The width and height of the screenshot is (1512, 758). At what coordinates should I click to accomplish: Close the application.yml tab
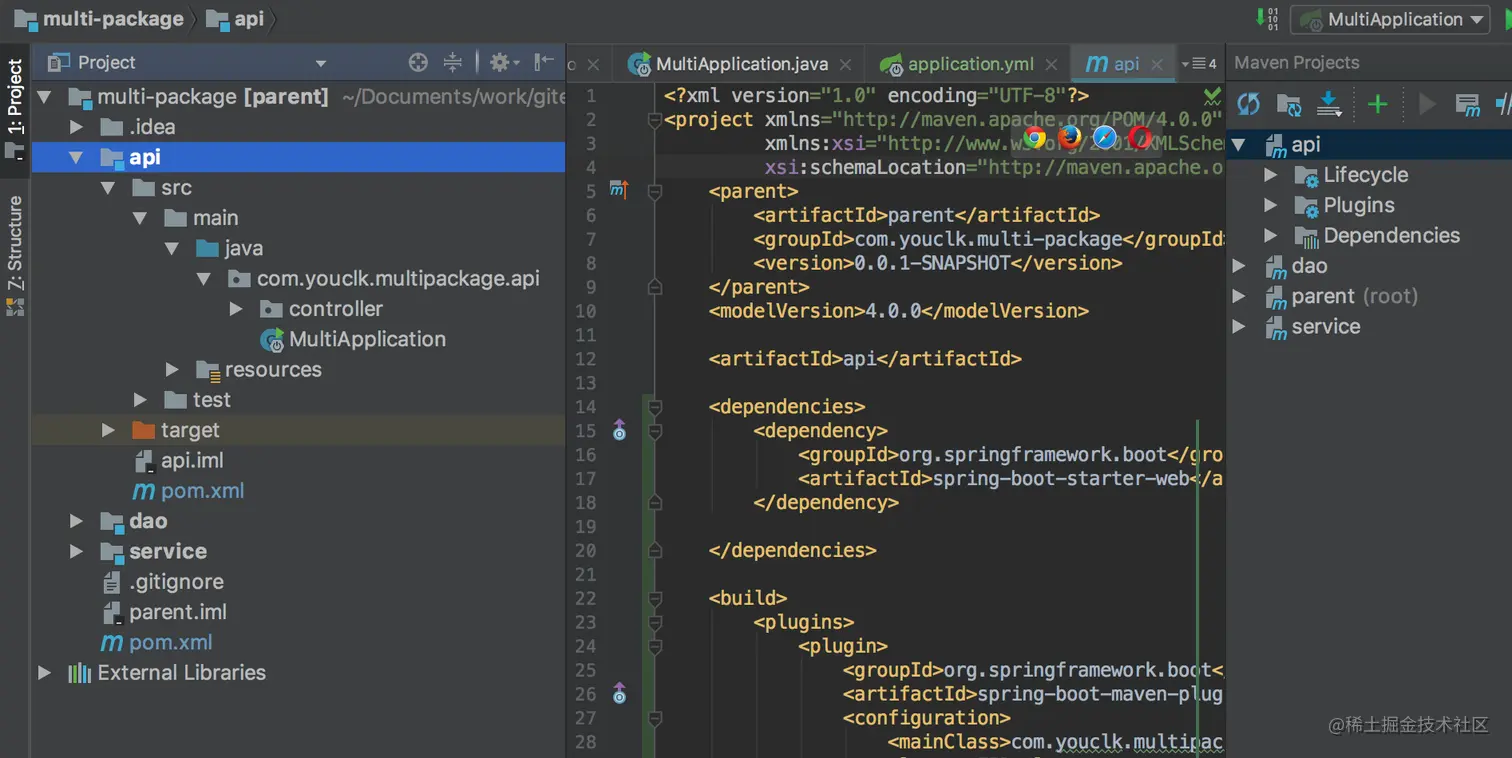click(1051, 64)
